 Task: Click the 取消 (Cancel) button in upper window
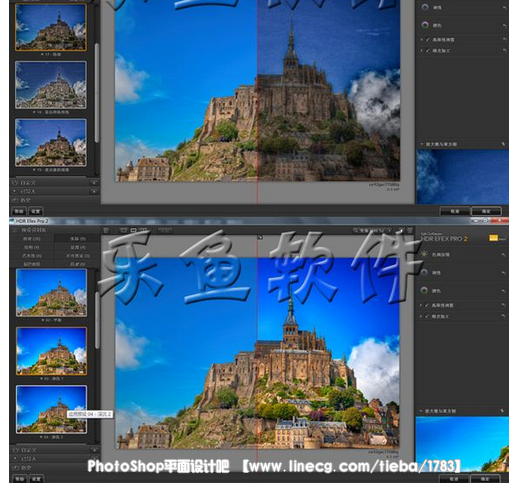(455, 211)
